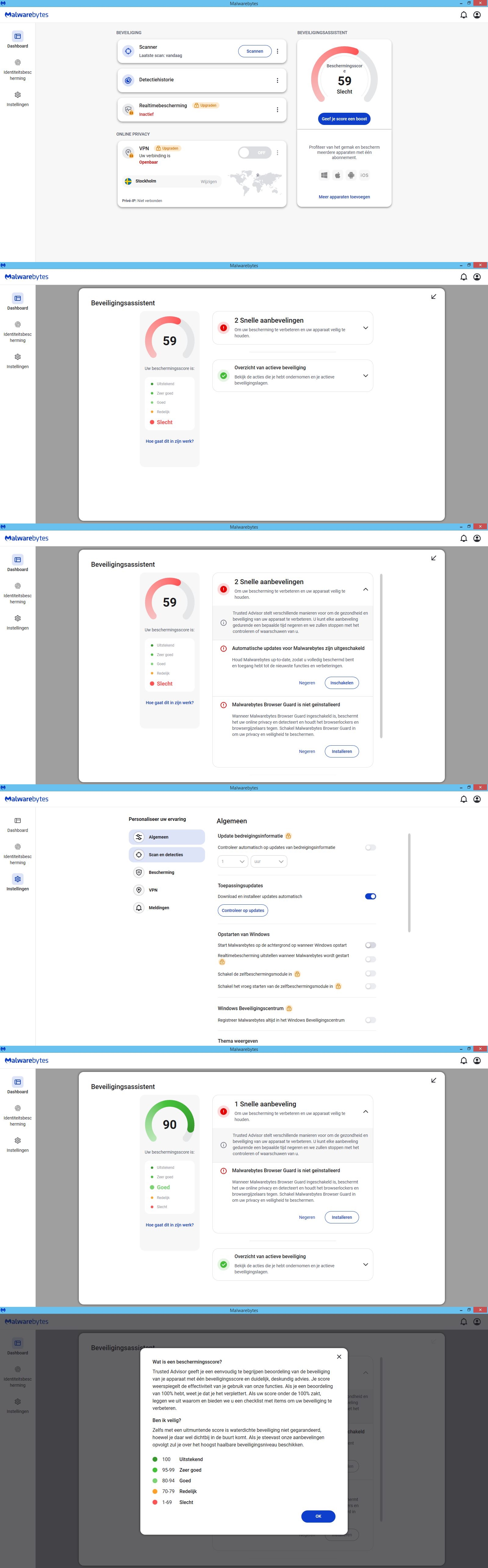Disable Download en installeer updates automatisch
Image resolution: width=488 pixels, height=1568 pixels.
(370, 896)
